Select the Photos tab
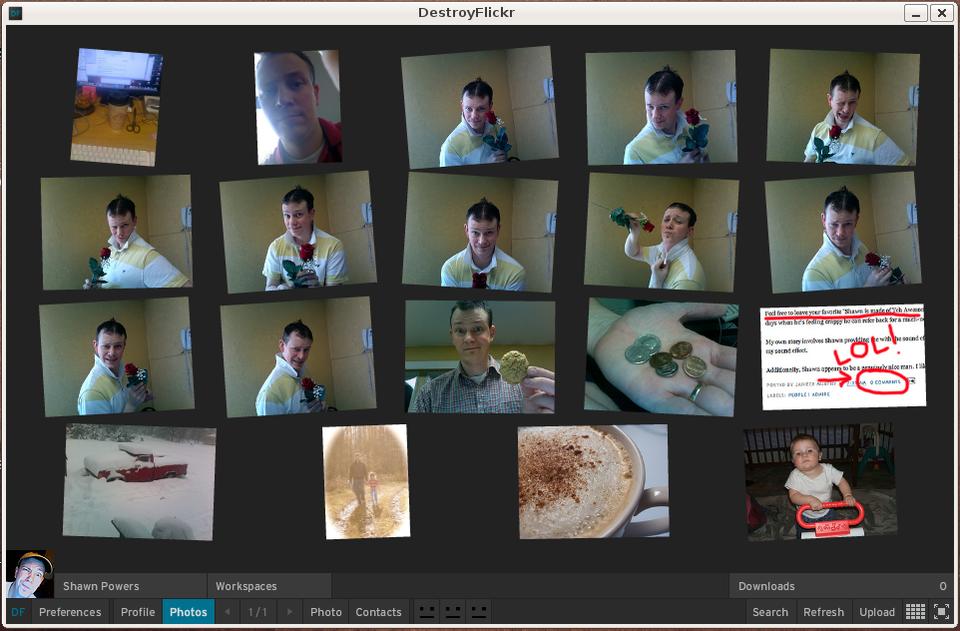The image size is (960, 631). click(188, 612)
